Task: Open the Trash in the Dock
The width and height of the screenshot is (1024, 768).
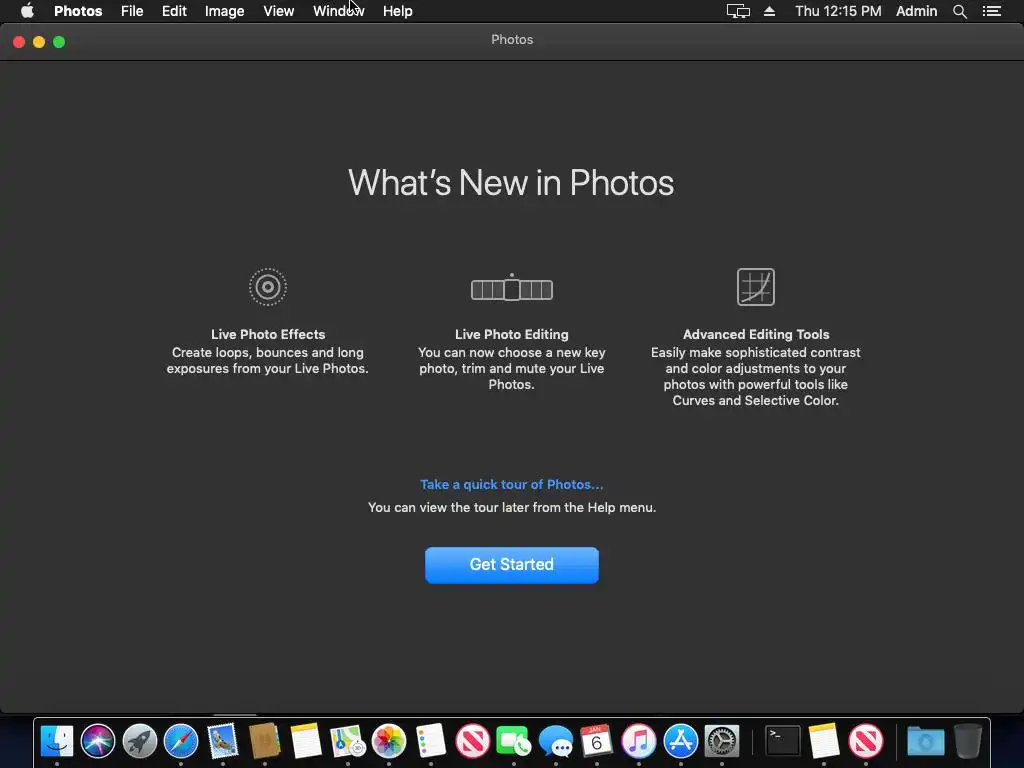Action: pyautogui.click(x=968, y=741)
